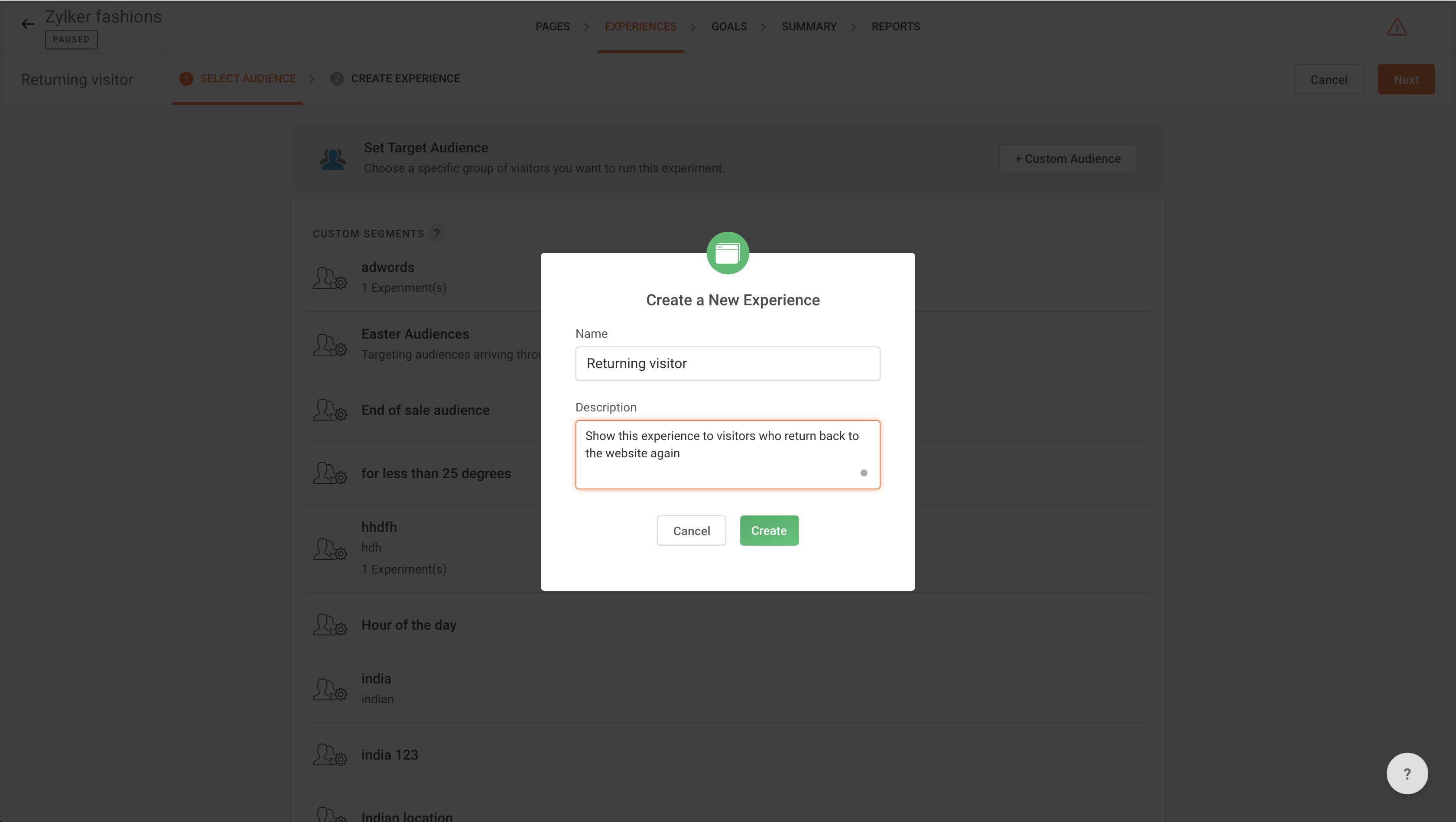Click the Easter Audiences segment icon
The image size is (1456, 822).
tap(330, 345)
